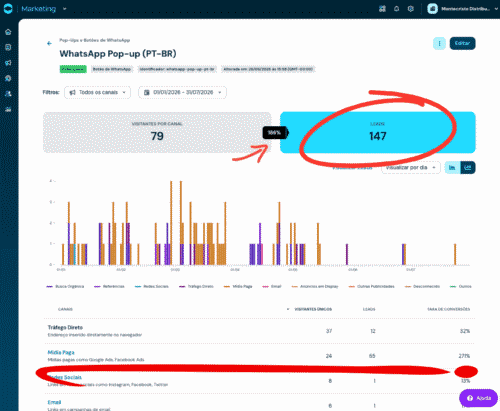Open the Redes Sociais channel link
Viewport: 500px width, 411px height.
65,377
